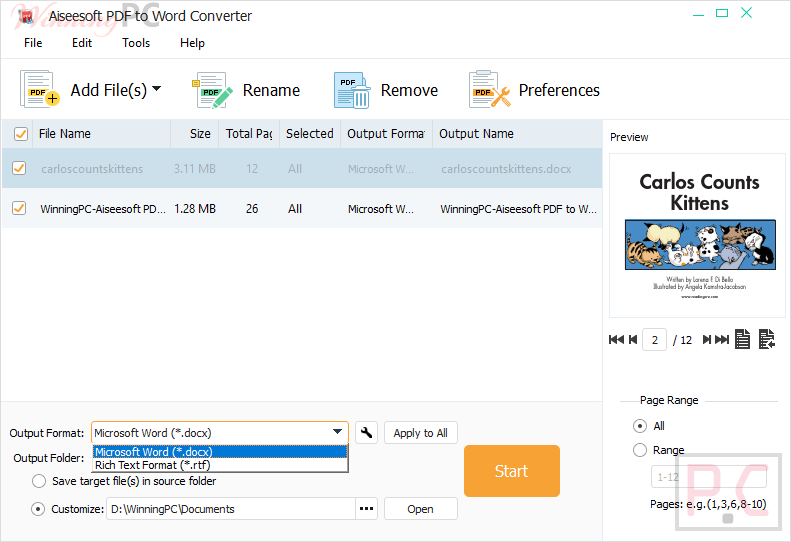Toggle the select-all files header checkbox
The image size is (791, 542).
[x=21, y=134]
